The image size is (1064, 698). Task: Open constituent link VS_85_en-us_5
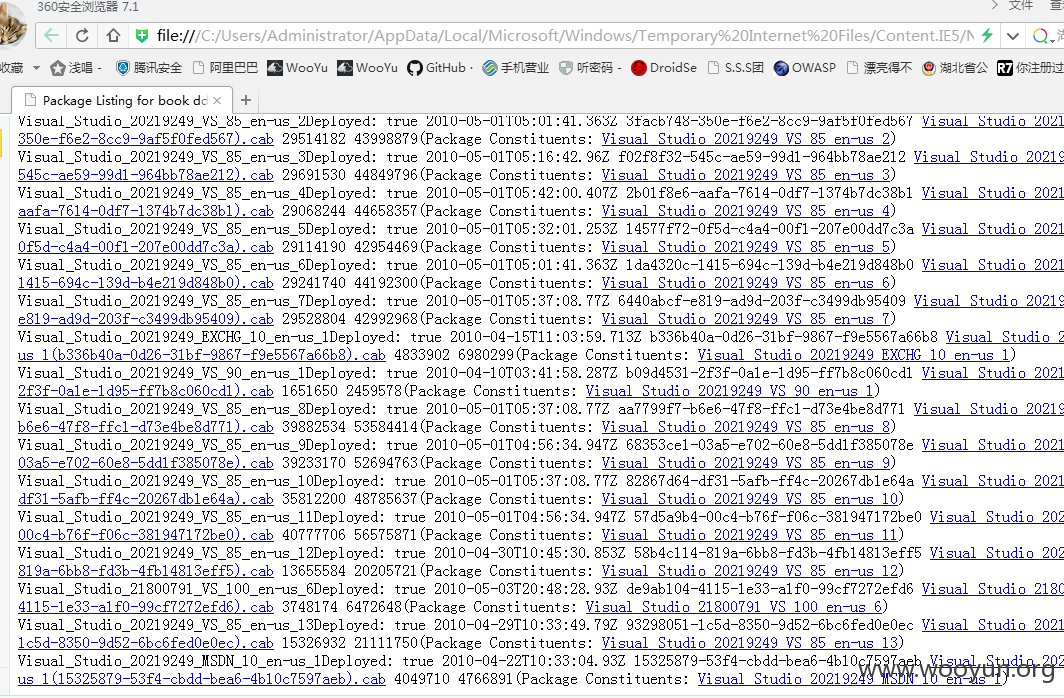point(745,247)
